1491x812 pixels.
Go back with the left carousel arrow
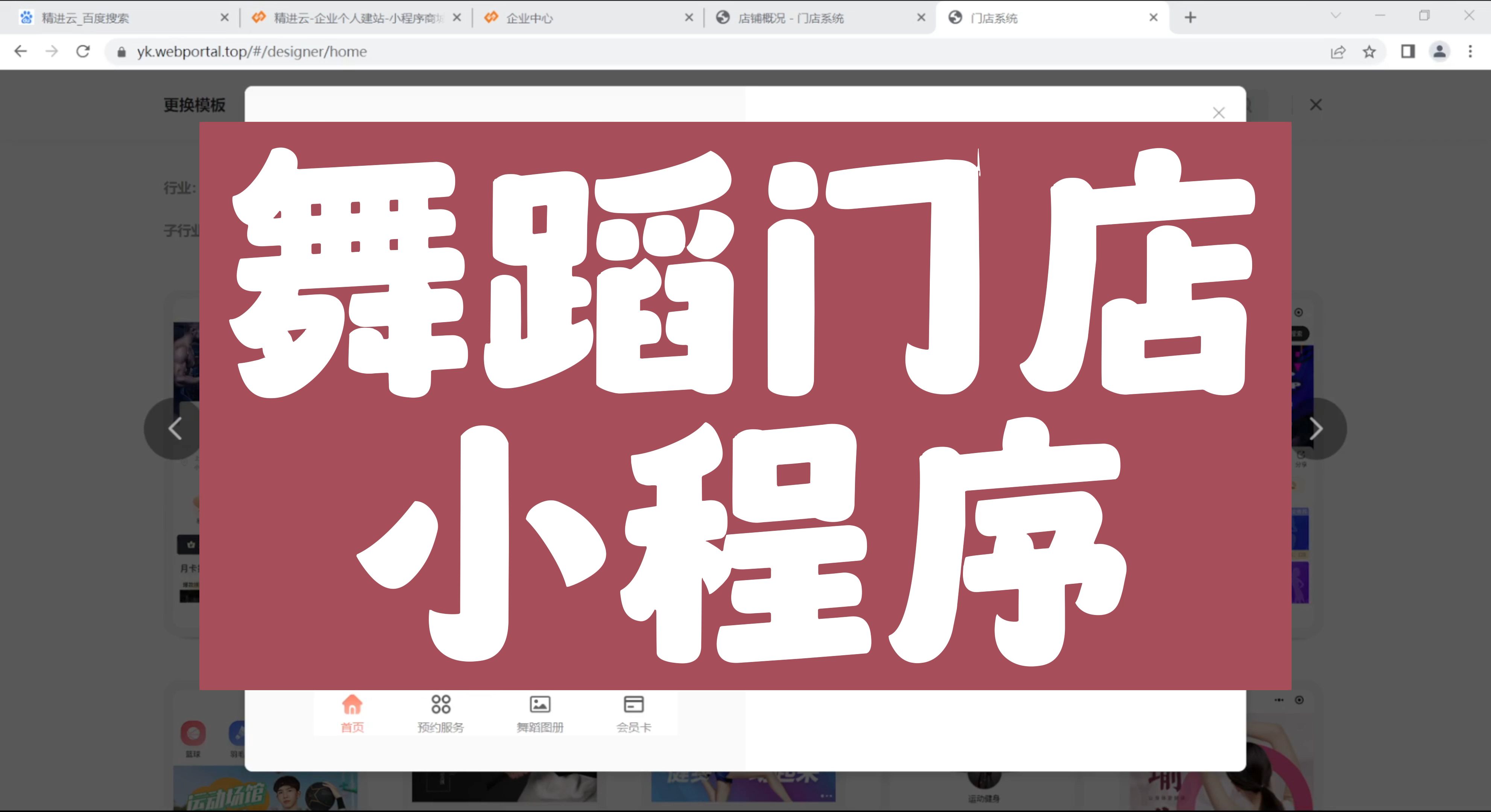[x=175, y=428]
